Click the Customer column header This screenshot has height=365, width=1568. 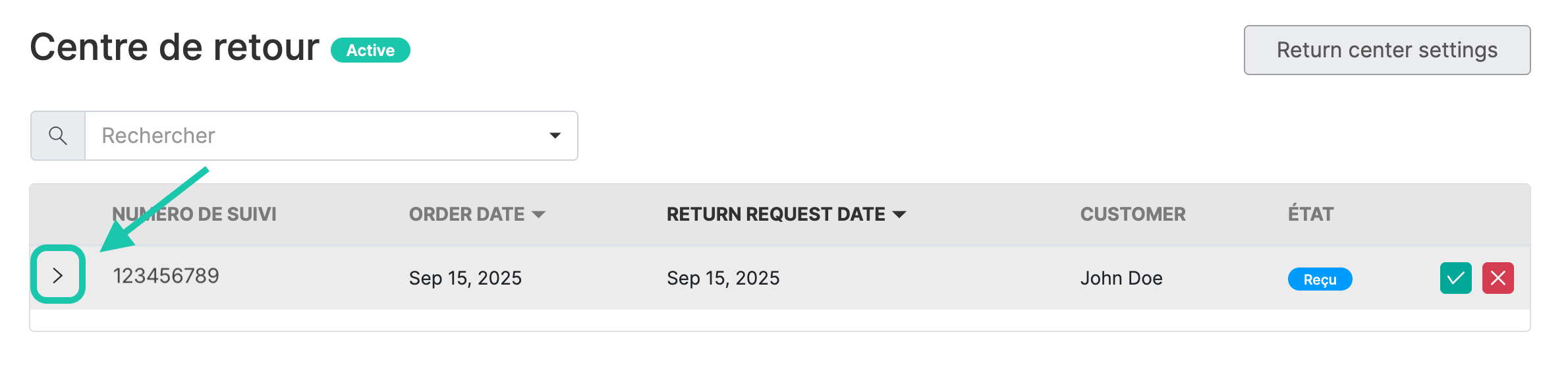1133,214
